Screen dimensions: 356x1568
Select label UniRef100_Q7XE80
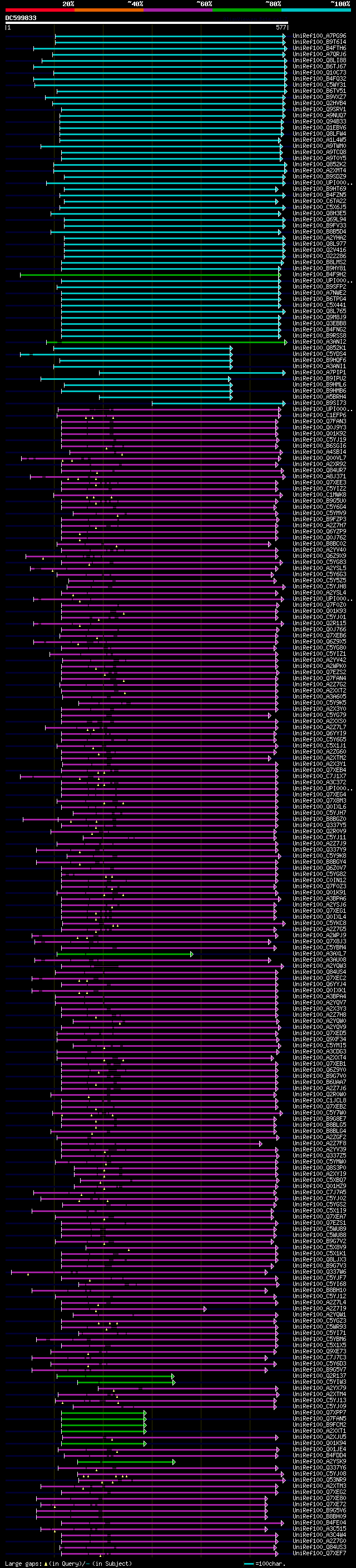click(x=319, y=1498)
